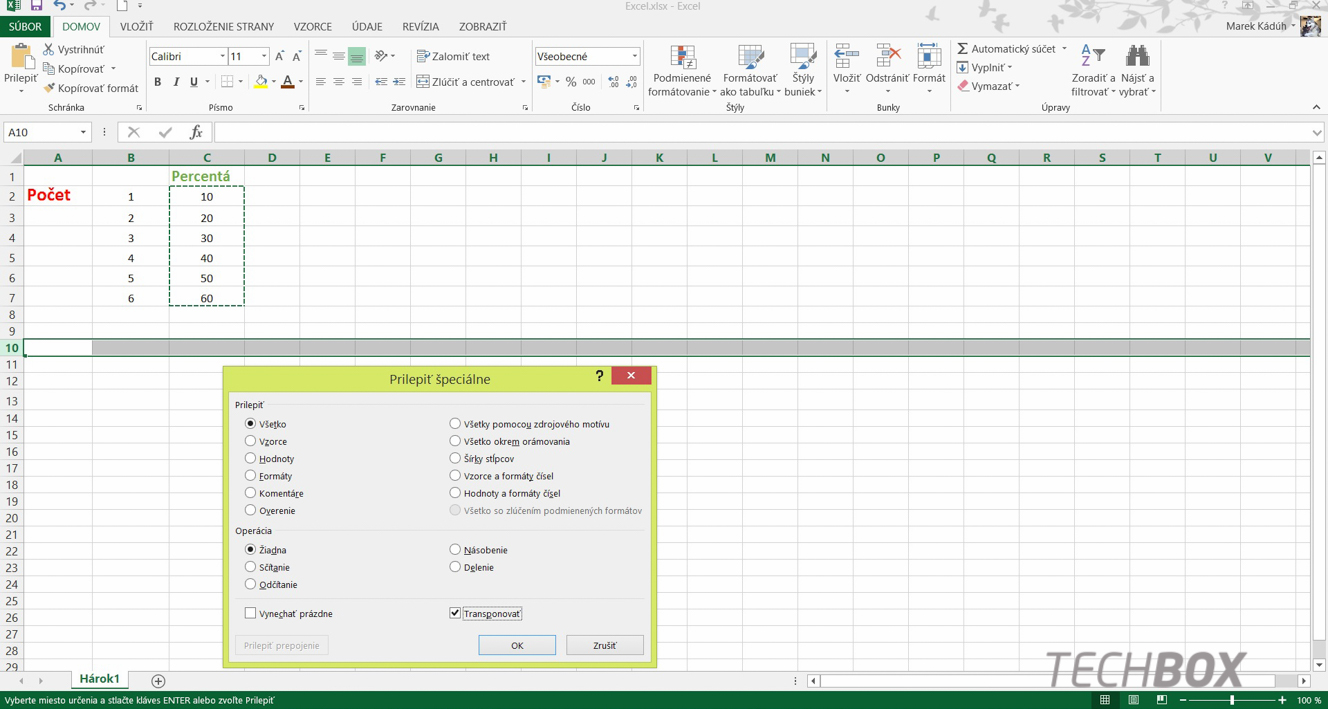Apply yellow fill color swatch

pyautogui.click(x=261, y=82)
